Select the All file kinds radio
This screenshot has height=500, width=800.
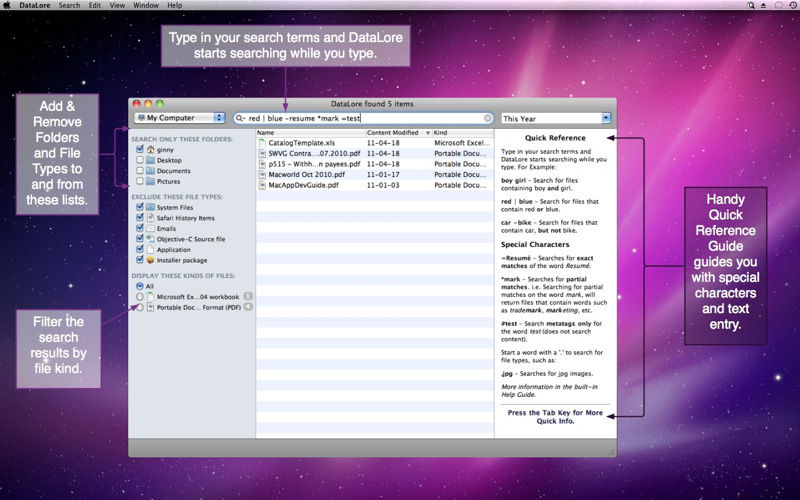point(140,286)
